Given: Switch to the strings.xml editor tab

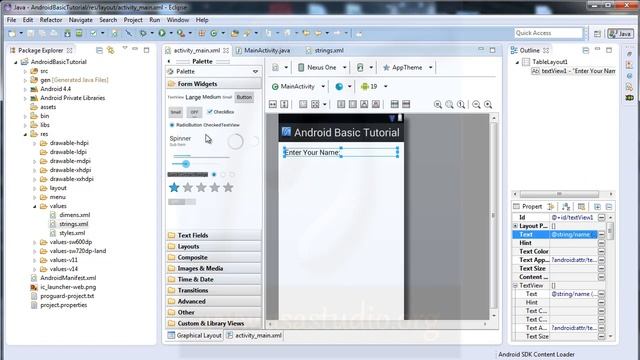Looking at the screenshot, I should [x=325, y=50].
